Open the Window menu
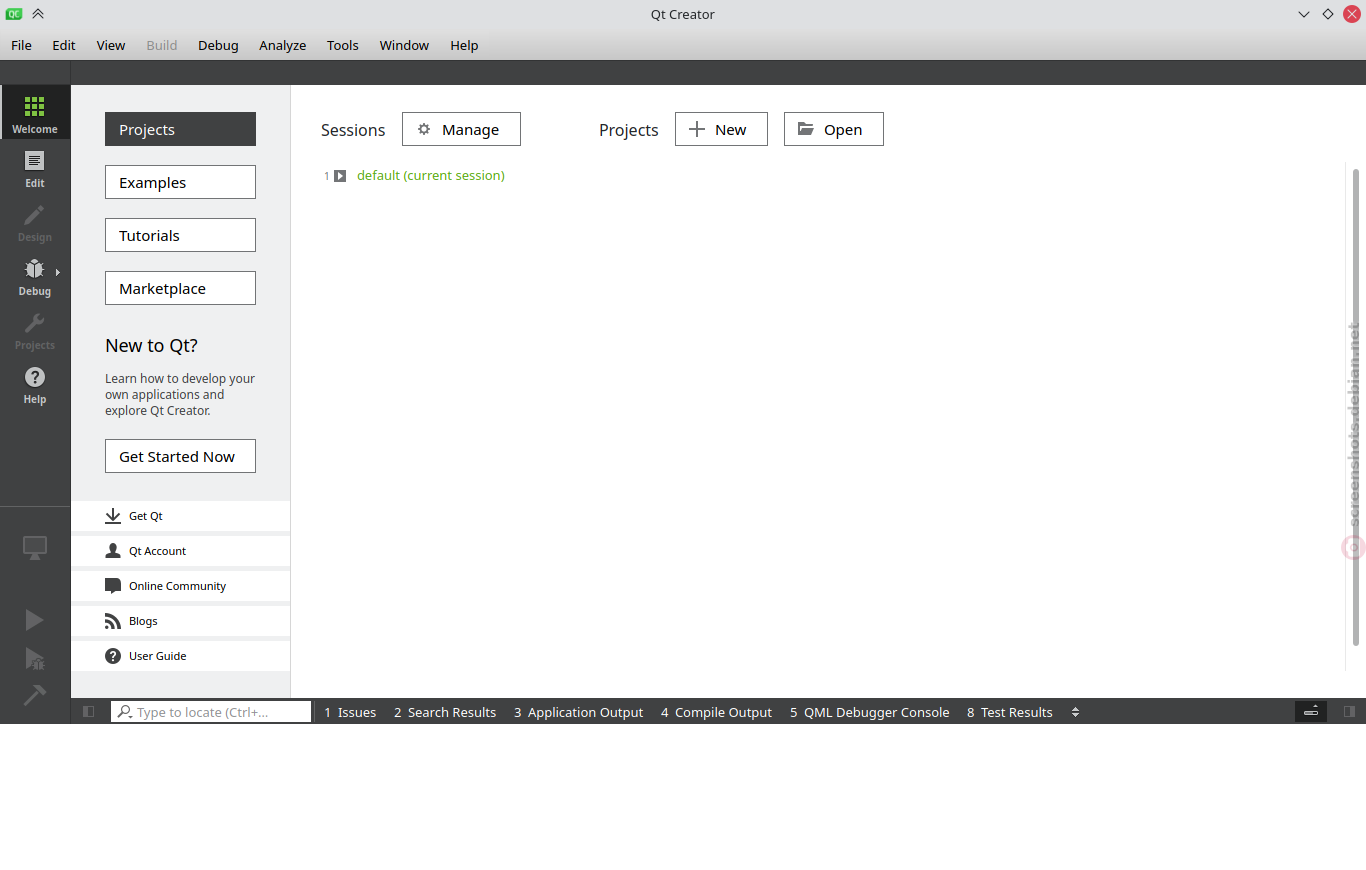 [404, 45]
